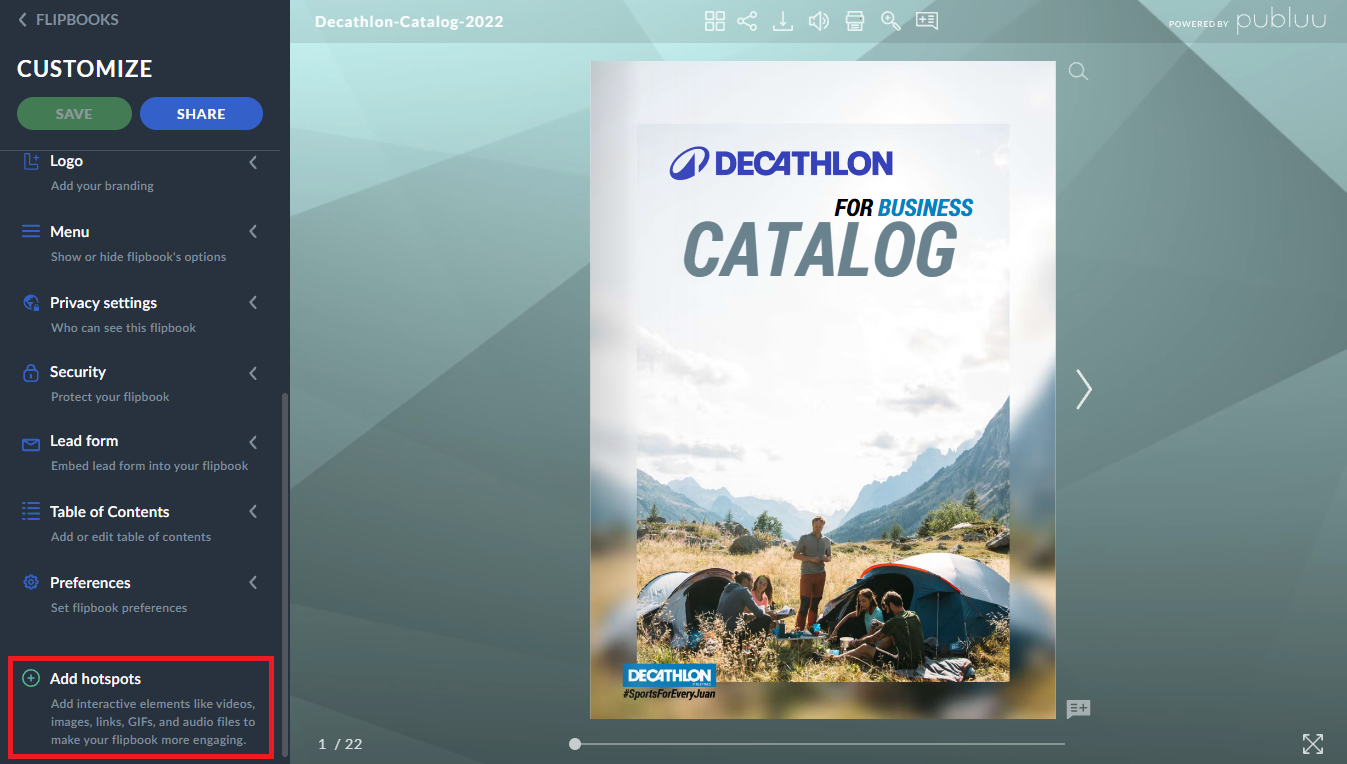The image size is (1347, 764).
Task: Expand the Privacy settings chevron
Action: 253,303
